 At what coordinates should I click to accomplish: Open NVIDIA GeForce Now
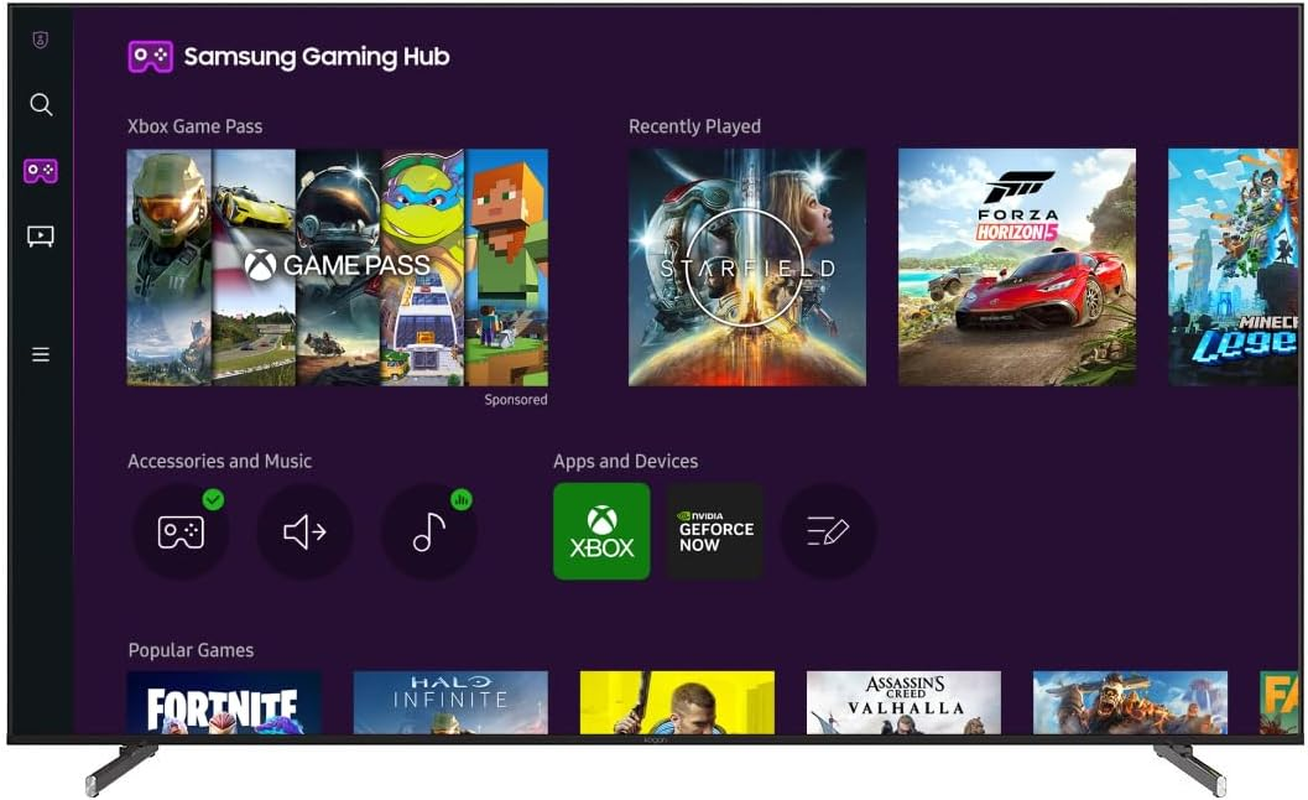(x=714, y=531)
